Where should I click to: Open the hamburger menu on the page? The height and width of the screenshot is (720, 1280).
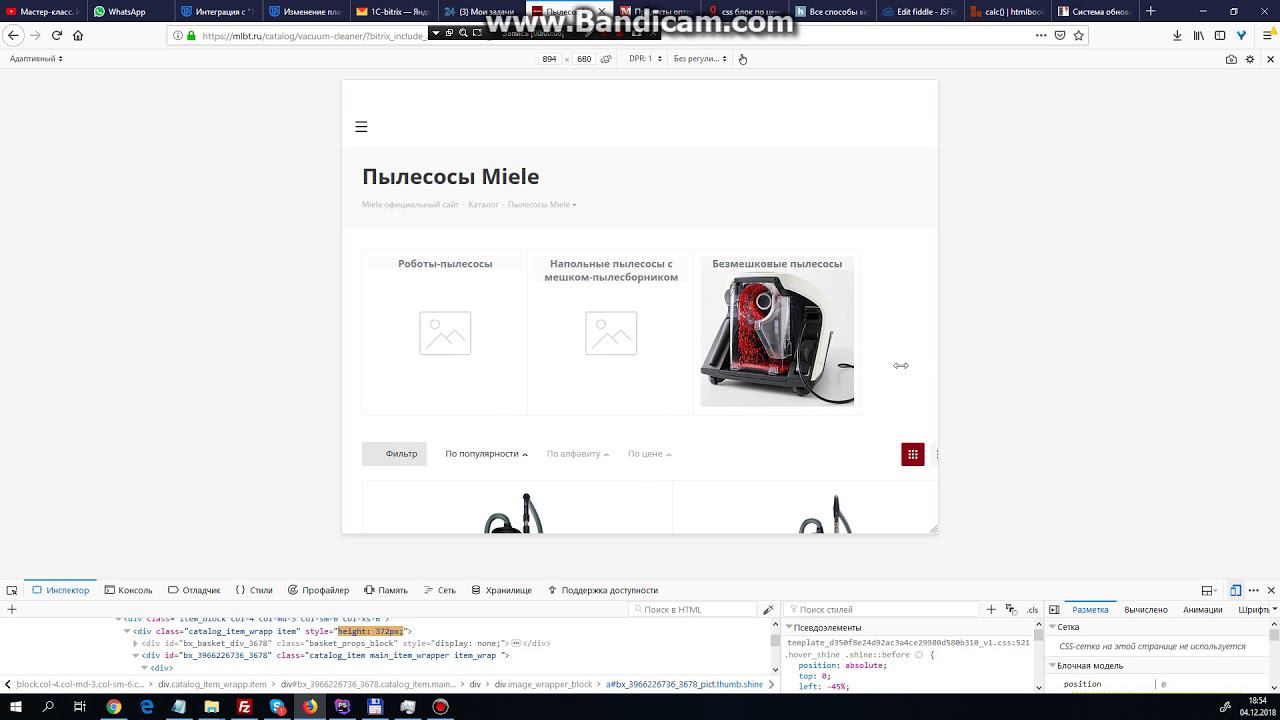361,127
